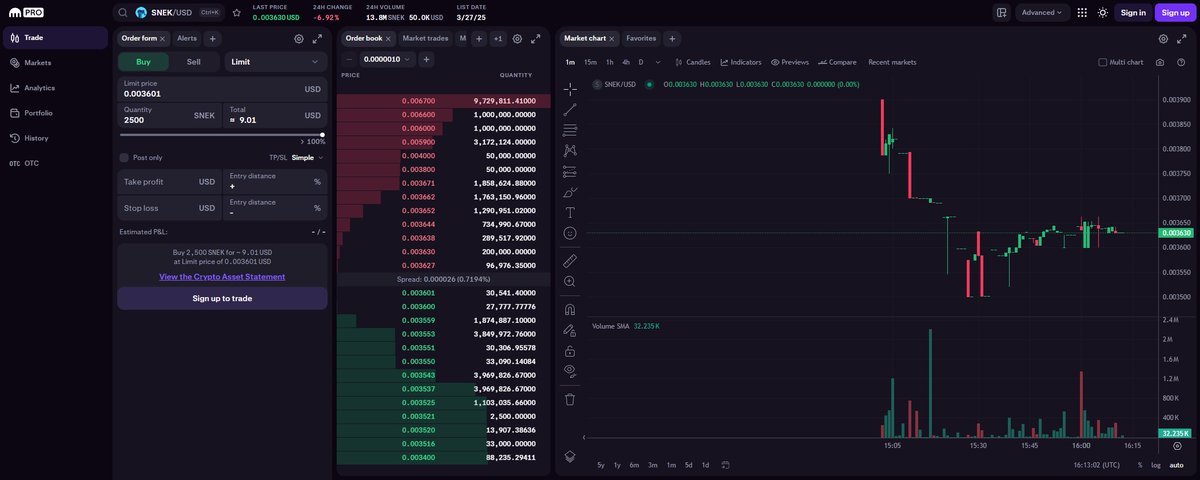This screenshot has width=1200, height=480.
Task: Select the chart pattern drawing tool
Action: pos(570,150)
